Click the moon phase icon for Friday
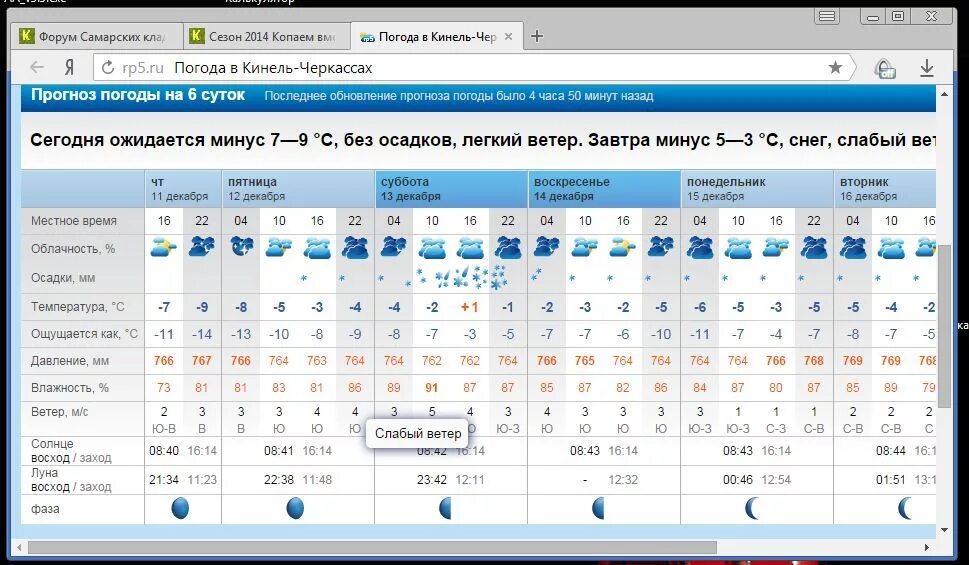The height and width of the screenshot is (565, 969). click(x=295, y=508)
